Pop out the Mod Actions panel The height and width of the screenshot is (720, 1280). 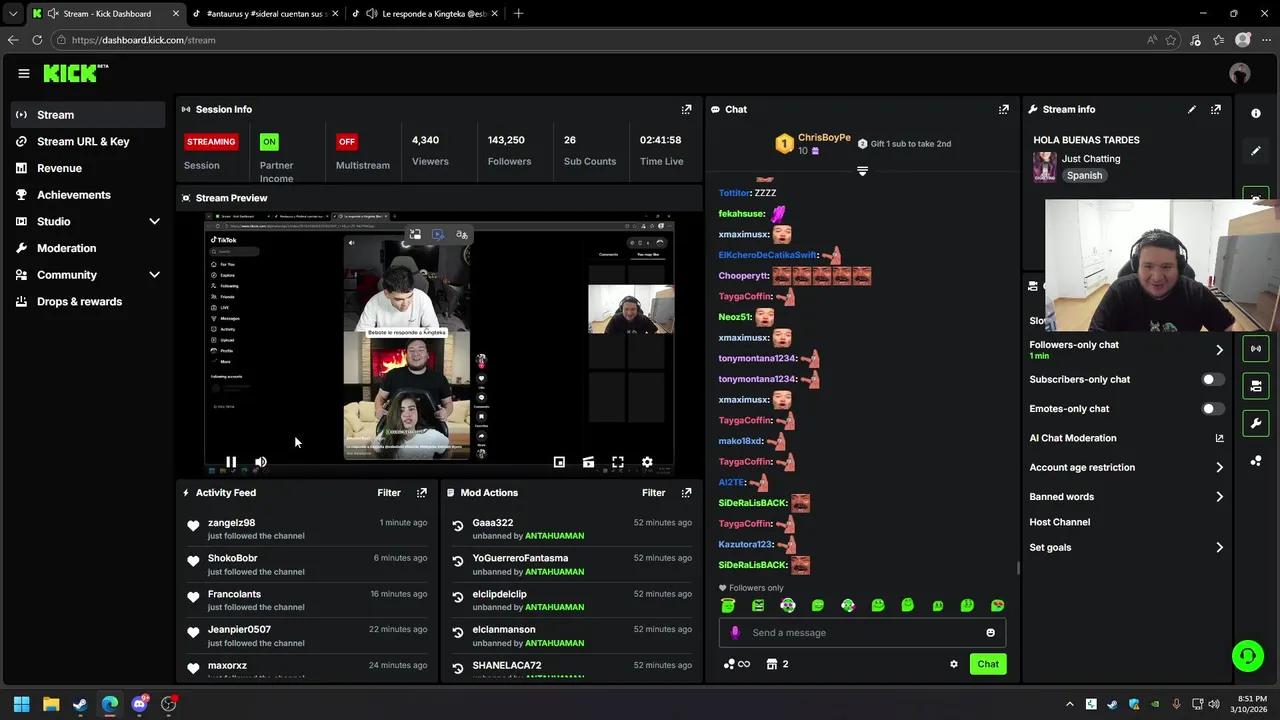[686, 492]
